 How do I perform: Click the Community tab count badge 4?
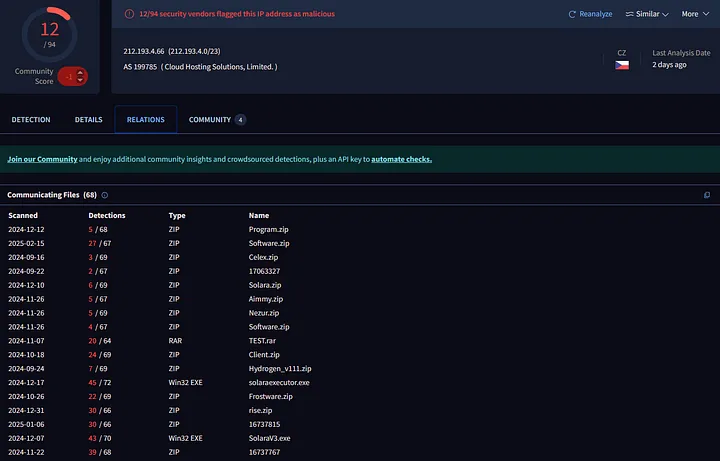[240, 120]
